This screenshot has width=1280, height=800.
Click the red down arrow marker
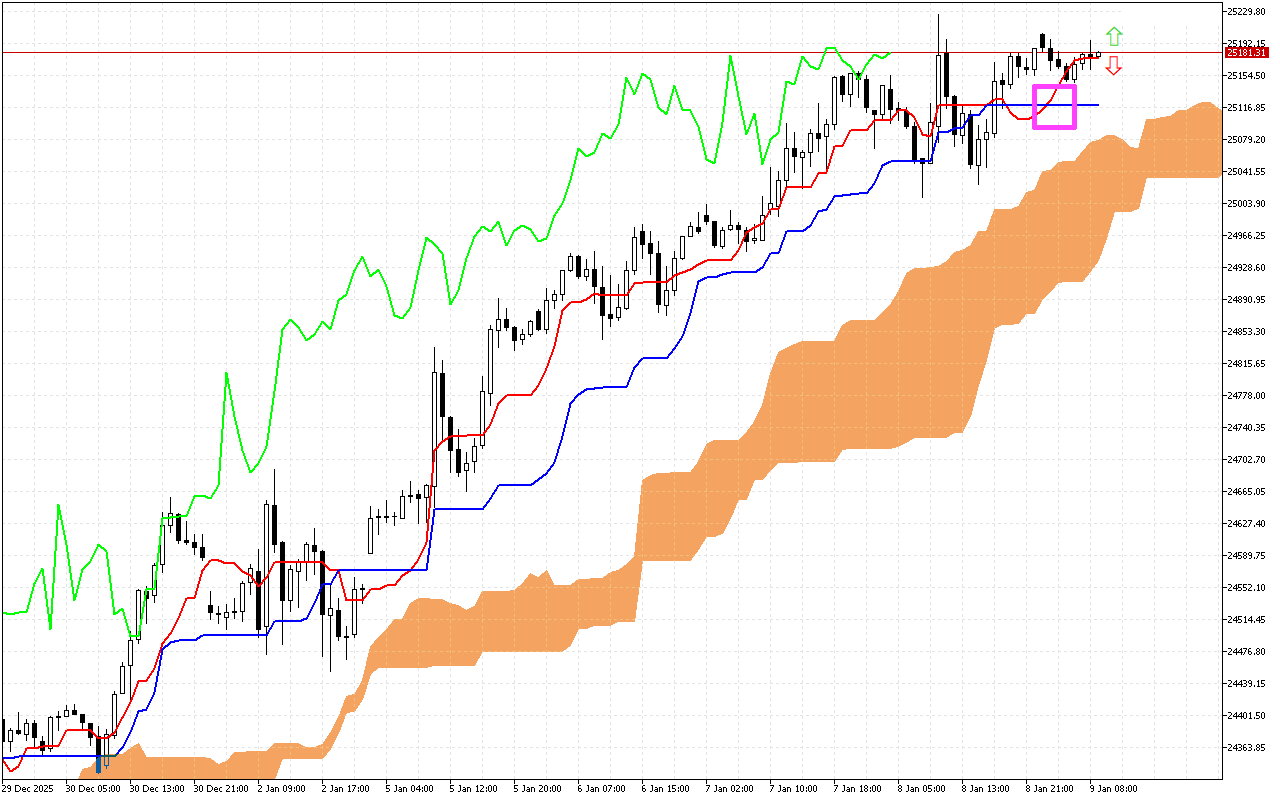[1113, 66]
